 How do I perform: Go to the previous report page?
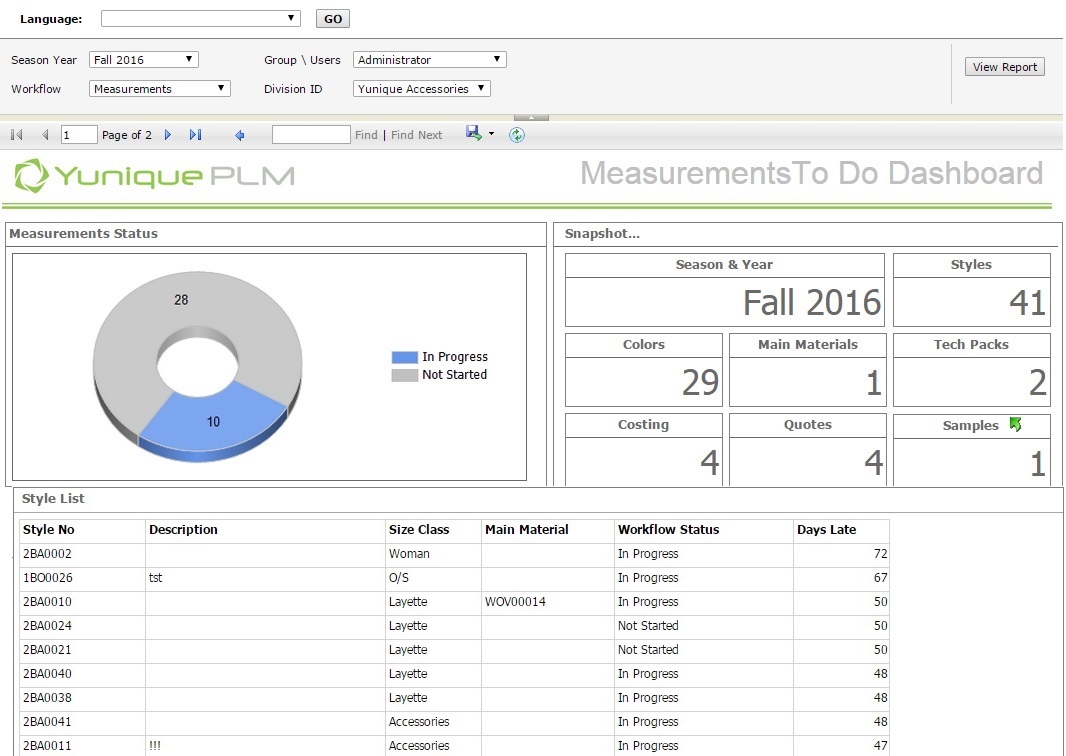coord(46,135)
